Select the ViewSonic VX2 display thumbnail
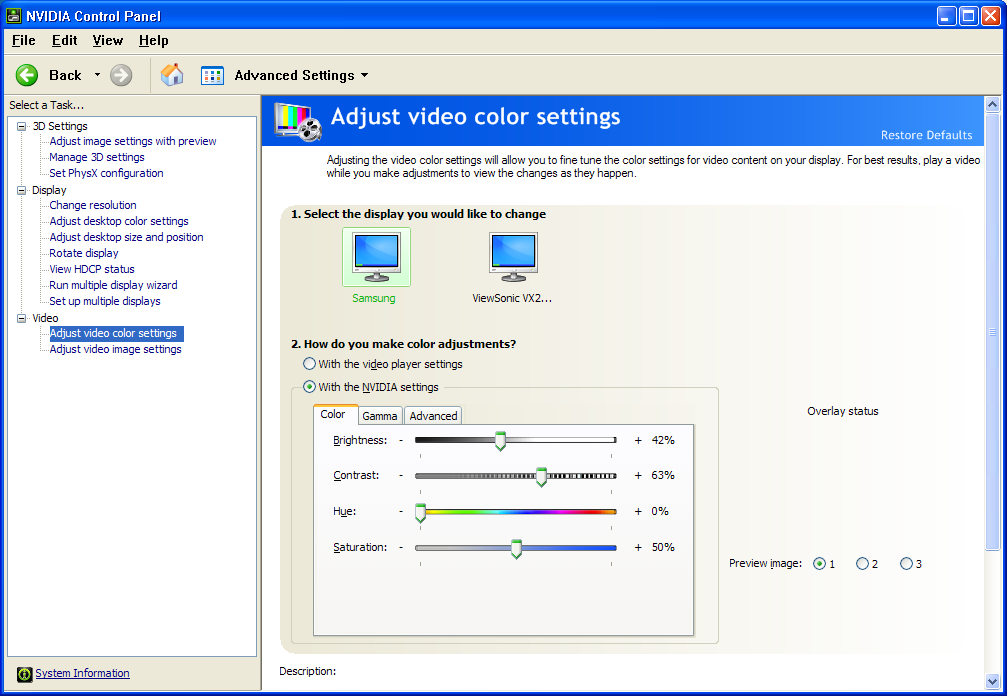The width and height of the screenshot is (1007, 696). point(513,257)
